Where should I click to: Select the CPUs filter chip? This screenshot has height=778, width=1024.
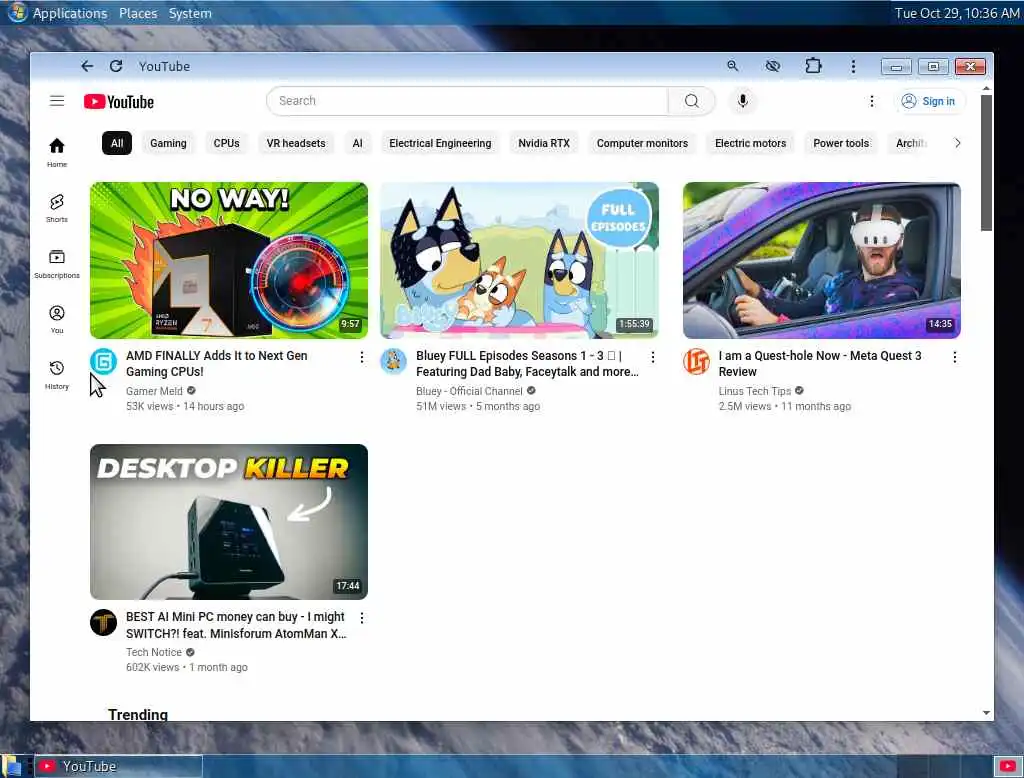point(227,143)
